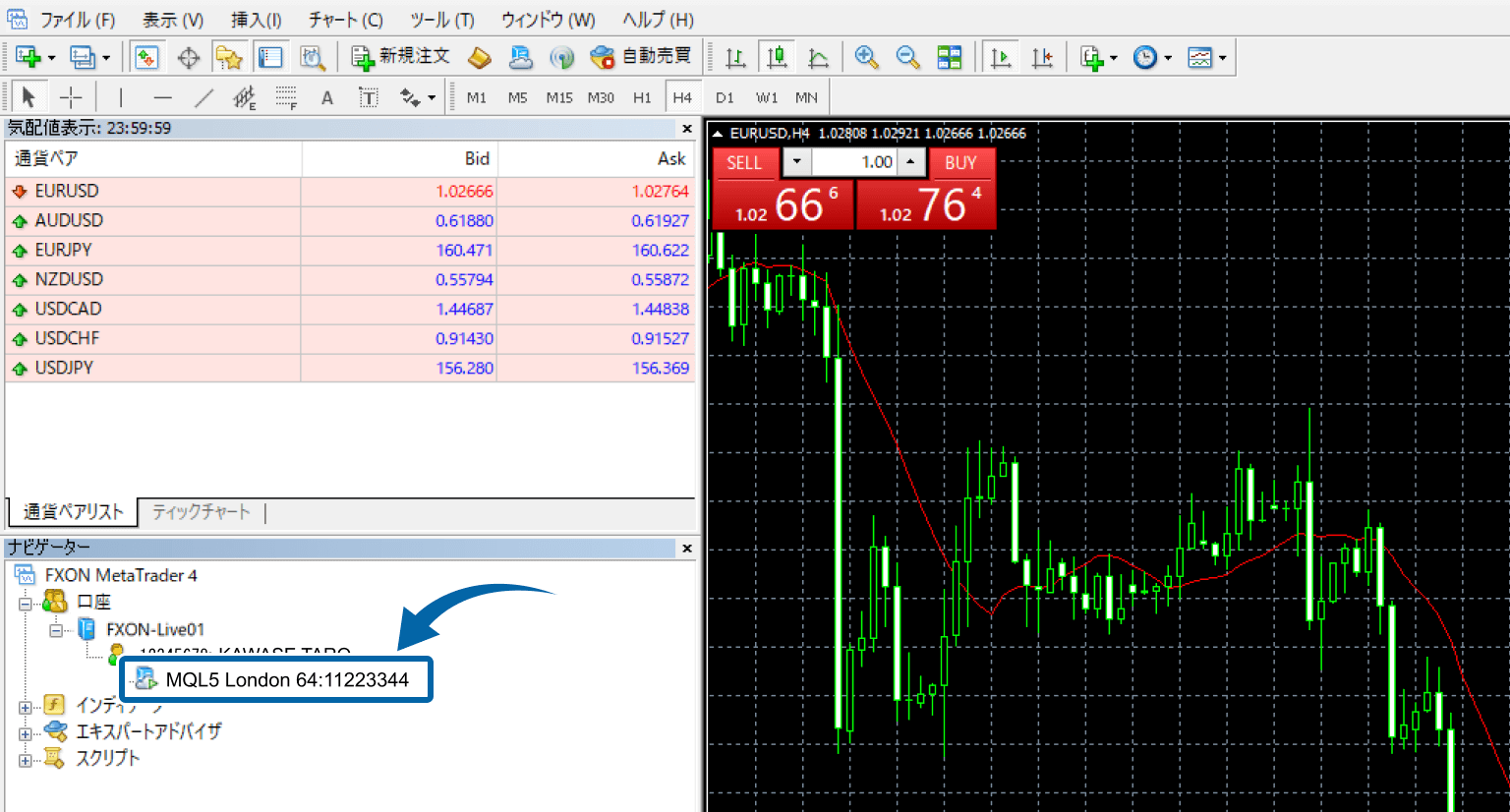The image size is (1510, 812).
Task: Toggle the Market Watch window icon
Action: tap(146, 58)
